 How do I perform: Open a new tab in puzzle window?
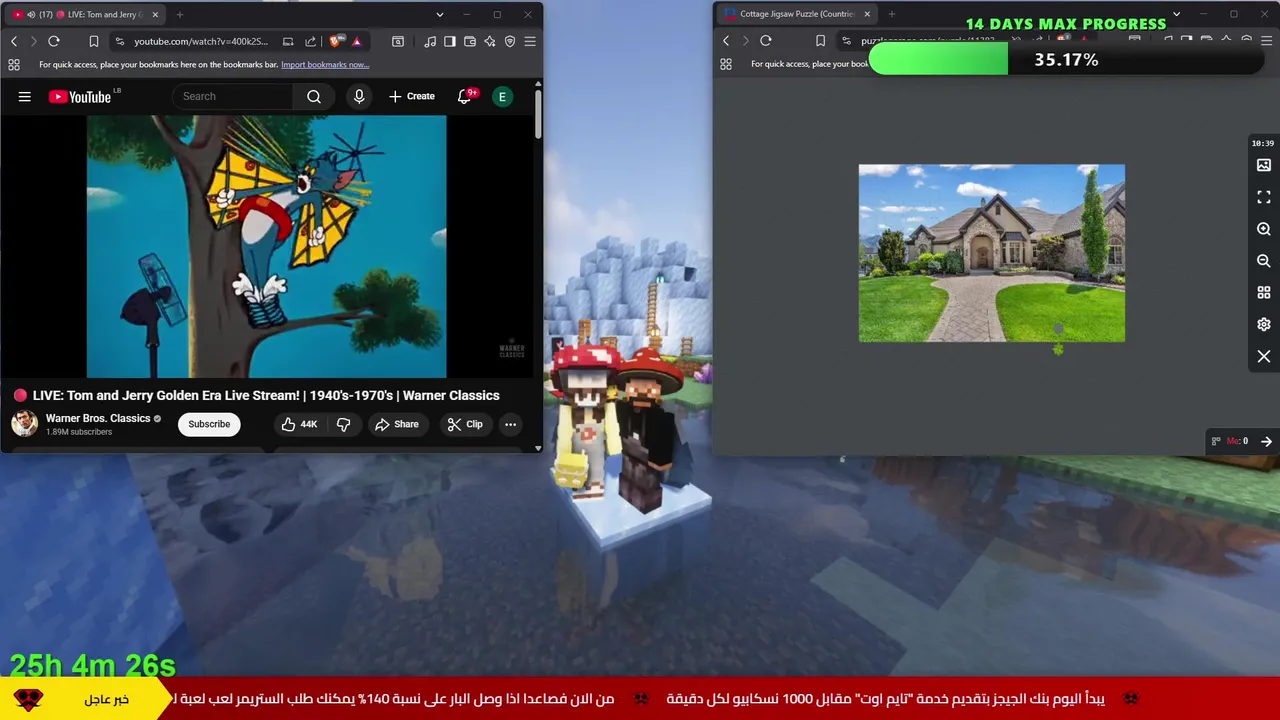tap(892, 14)
